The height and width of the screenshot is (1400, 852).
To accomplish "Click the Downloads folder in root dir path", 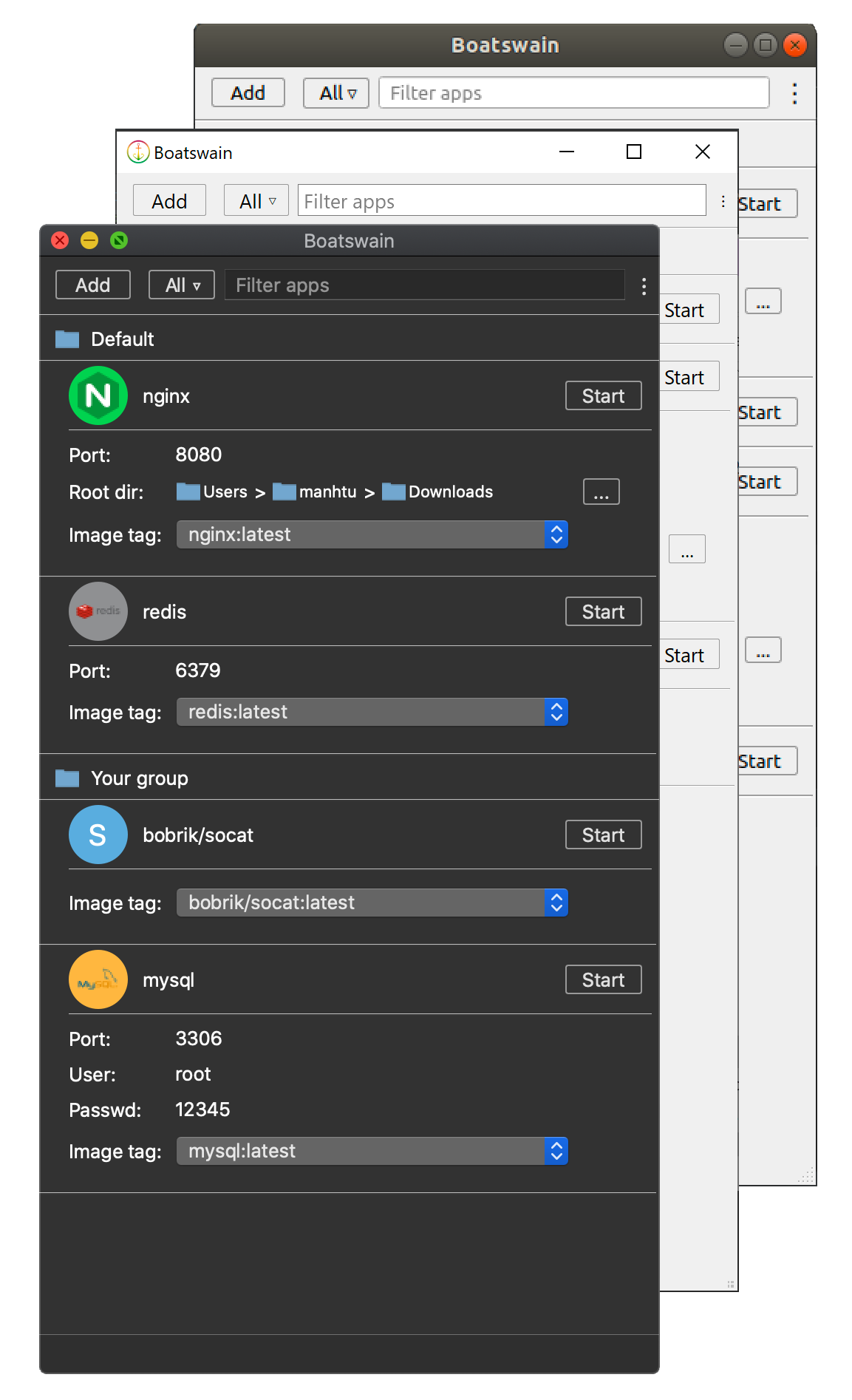I will tap(437, 492).
